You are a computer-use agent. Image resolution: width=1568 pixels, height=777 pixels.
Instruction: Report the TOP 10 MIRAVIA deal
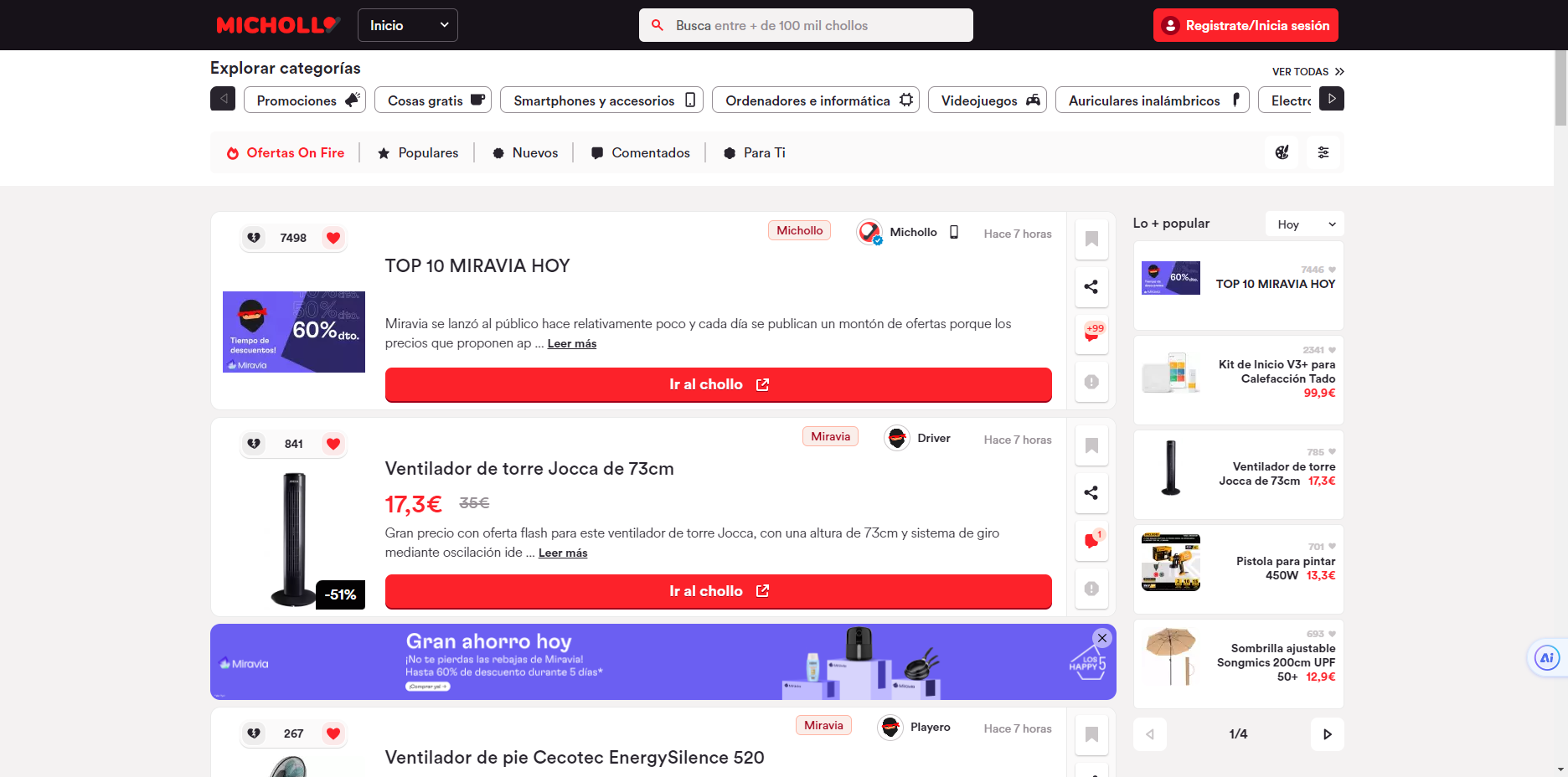1091,382
